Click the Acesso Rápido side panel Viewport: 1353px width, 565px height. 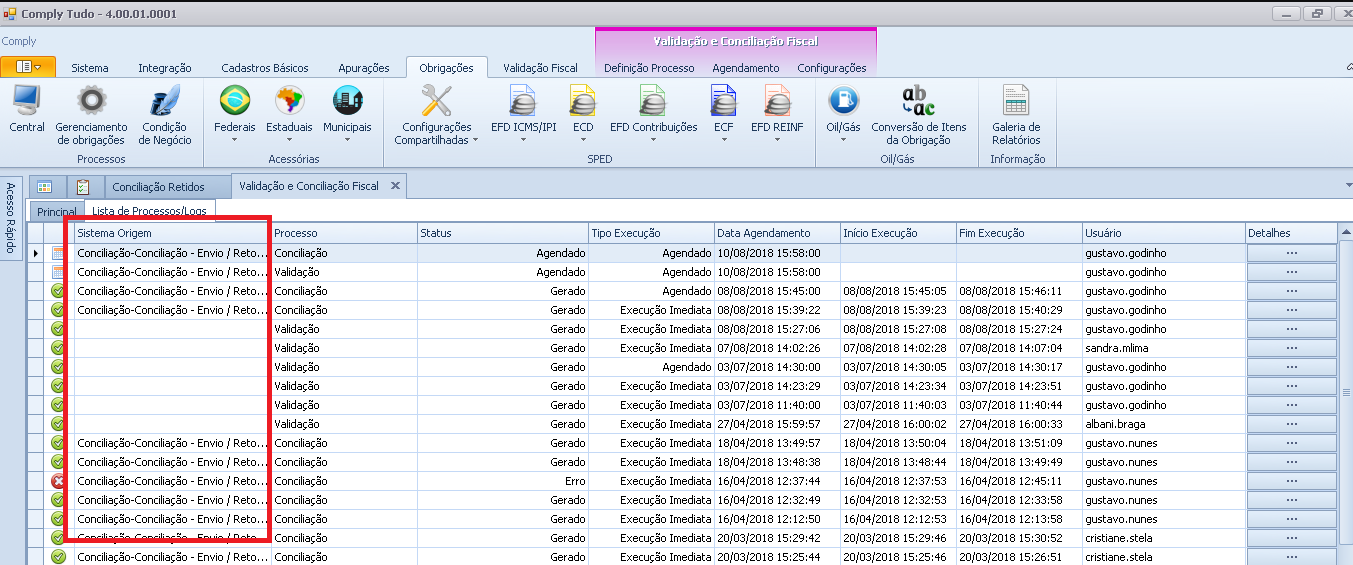12,218
